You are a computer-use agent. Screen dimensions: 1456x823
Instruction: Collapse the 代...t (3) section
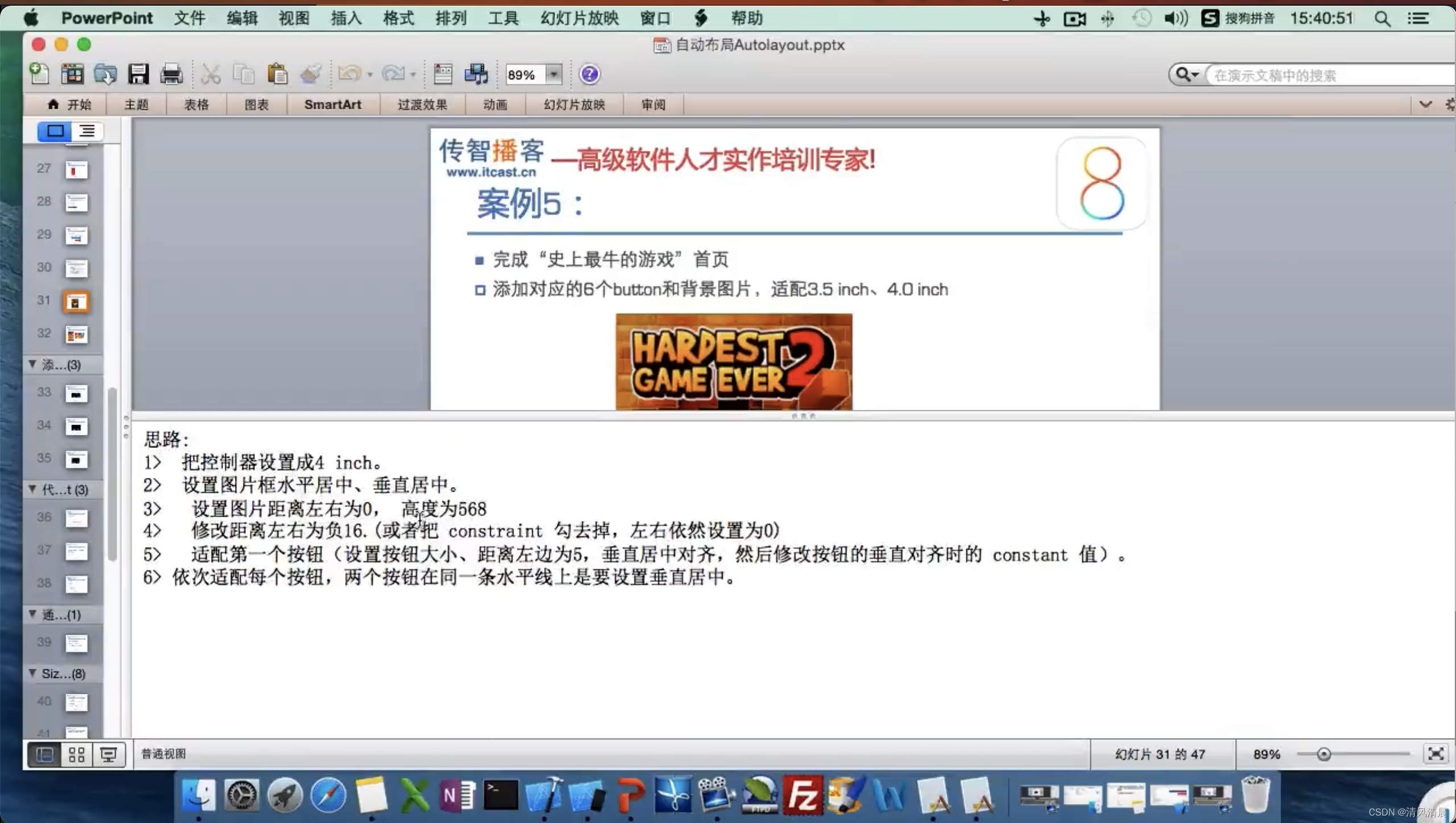click(32, 489)
